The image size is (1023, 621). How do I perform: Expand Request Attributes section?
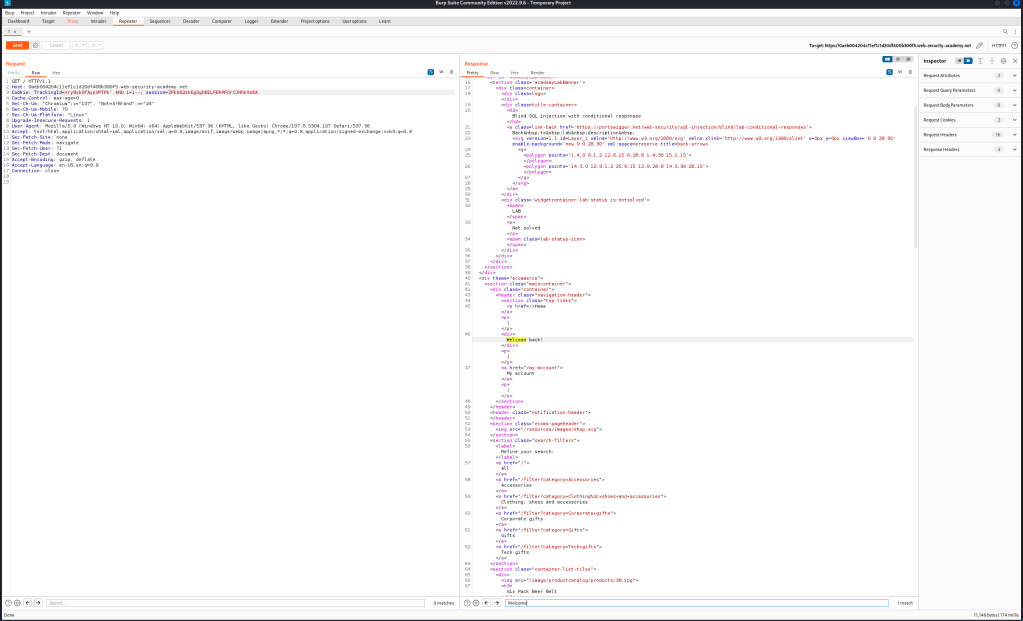pyautogui.click(x=1015, y=75)
